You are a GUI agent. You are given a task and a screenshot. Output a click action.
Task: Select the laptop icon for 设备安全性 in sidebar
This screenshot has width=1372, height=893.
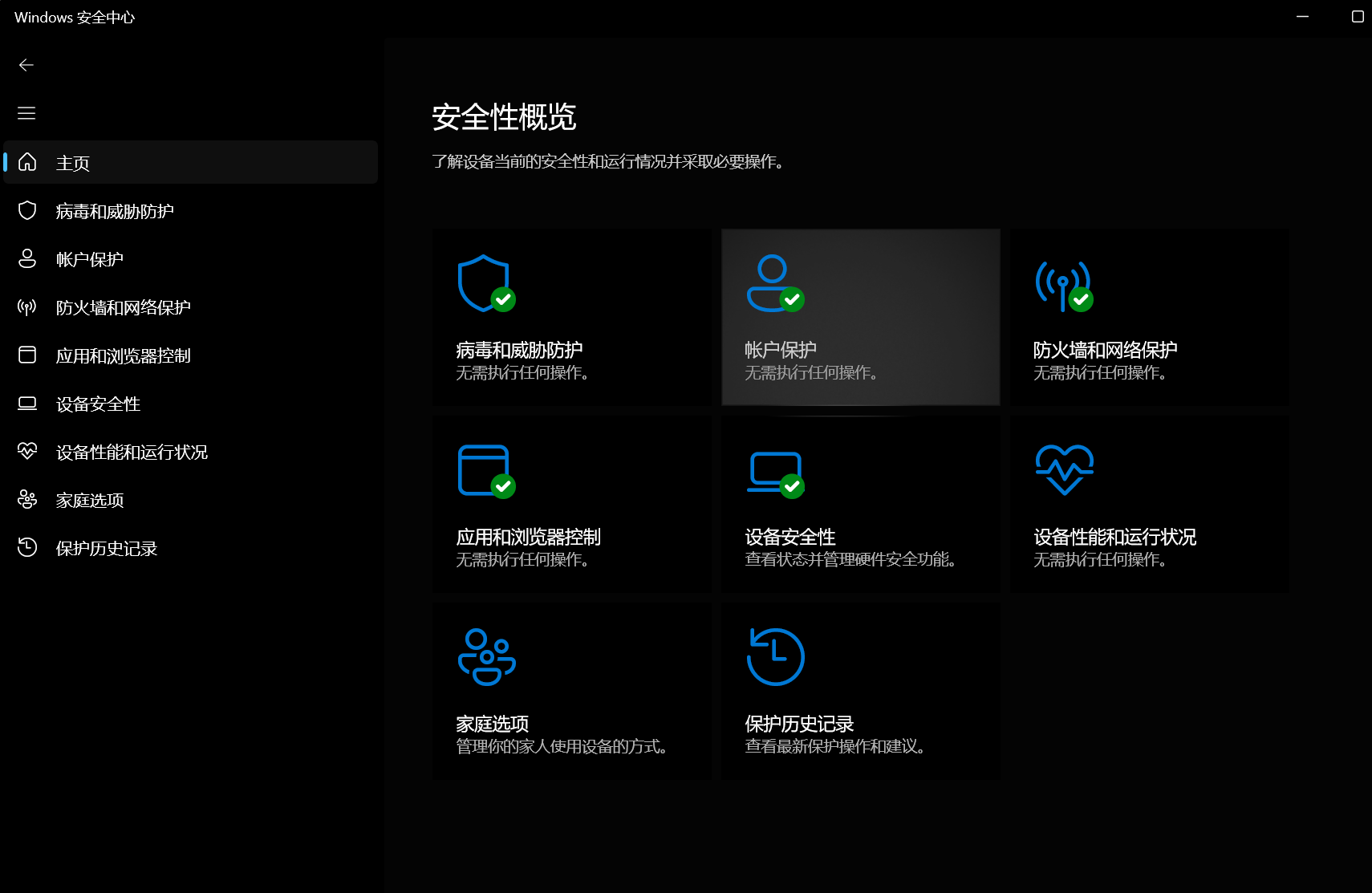[x=27, y=403]
